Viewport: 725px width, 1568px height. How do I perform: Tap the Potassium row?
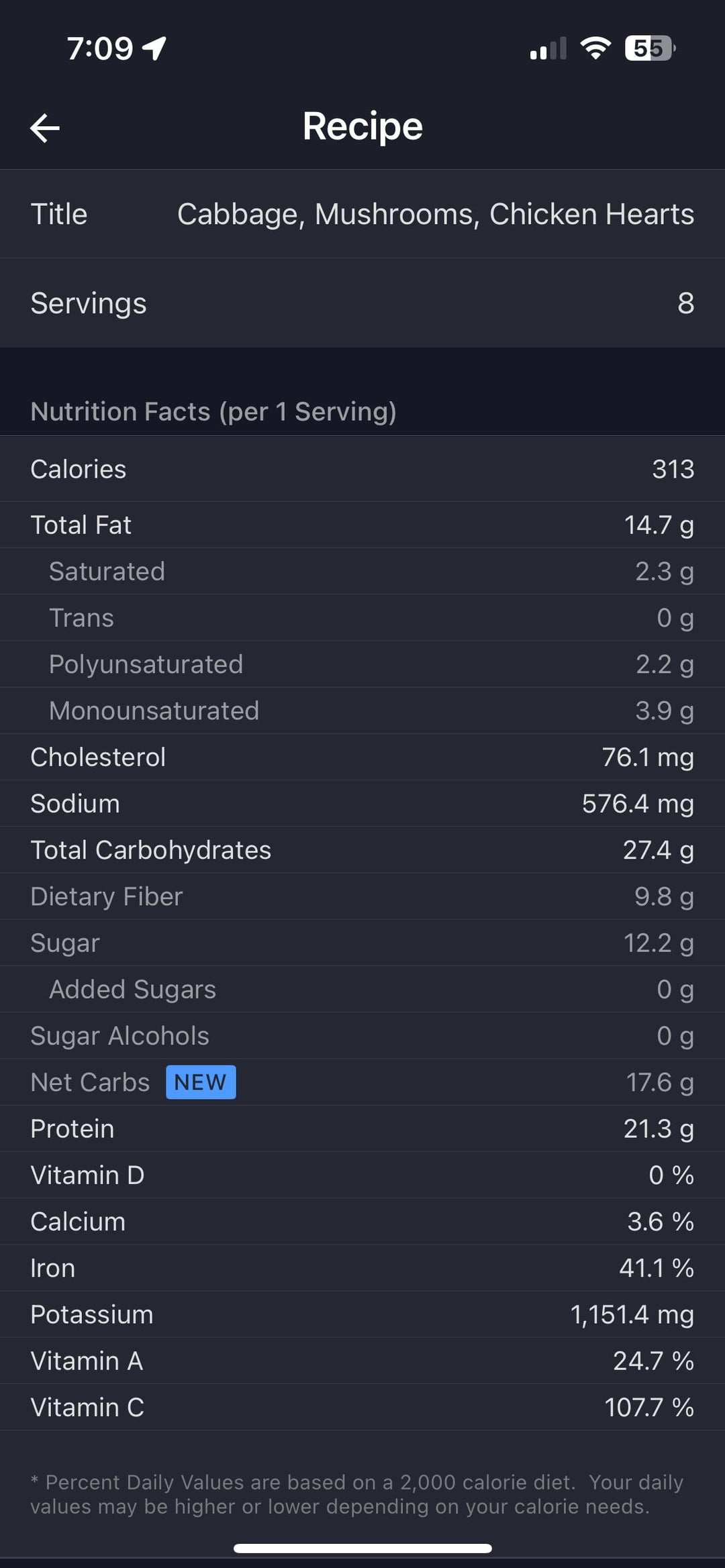(362, 1314)
